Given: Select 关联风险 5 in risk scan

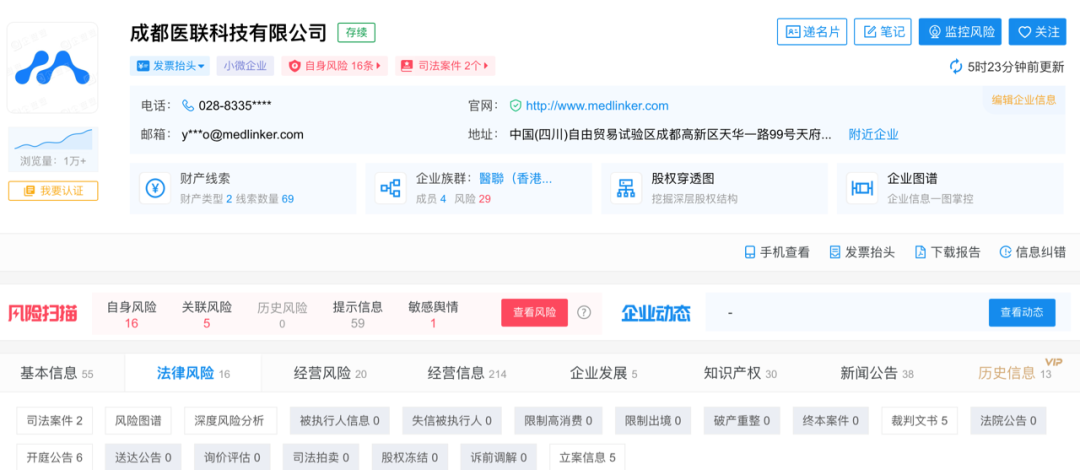Looking at the screenshot, I should click(207, 314).
